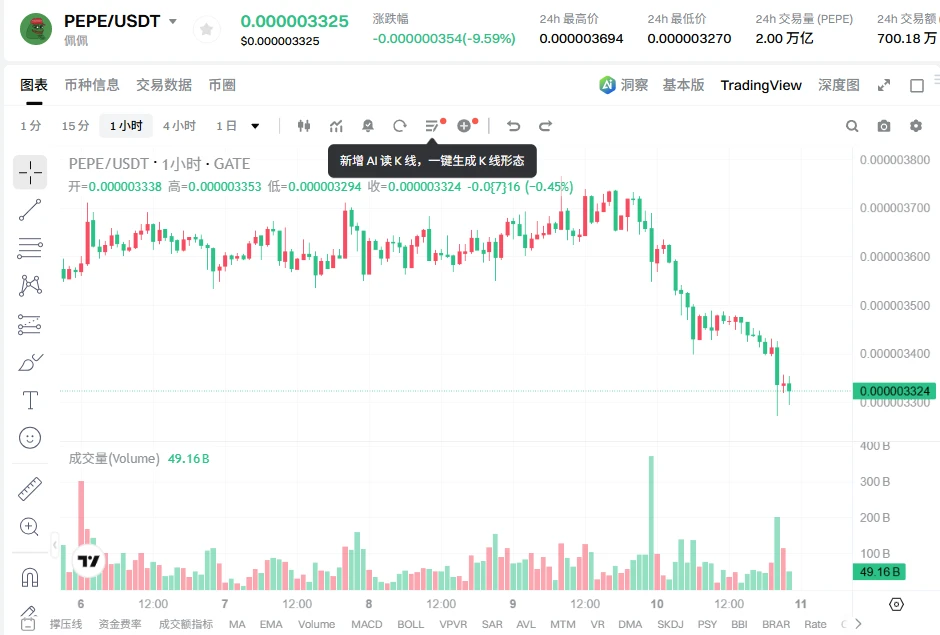This screenshot has width=940, height=635.
Task: Switch to TradingView chart mode
Action: pyautogui.click(x=761, y=85)
